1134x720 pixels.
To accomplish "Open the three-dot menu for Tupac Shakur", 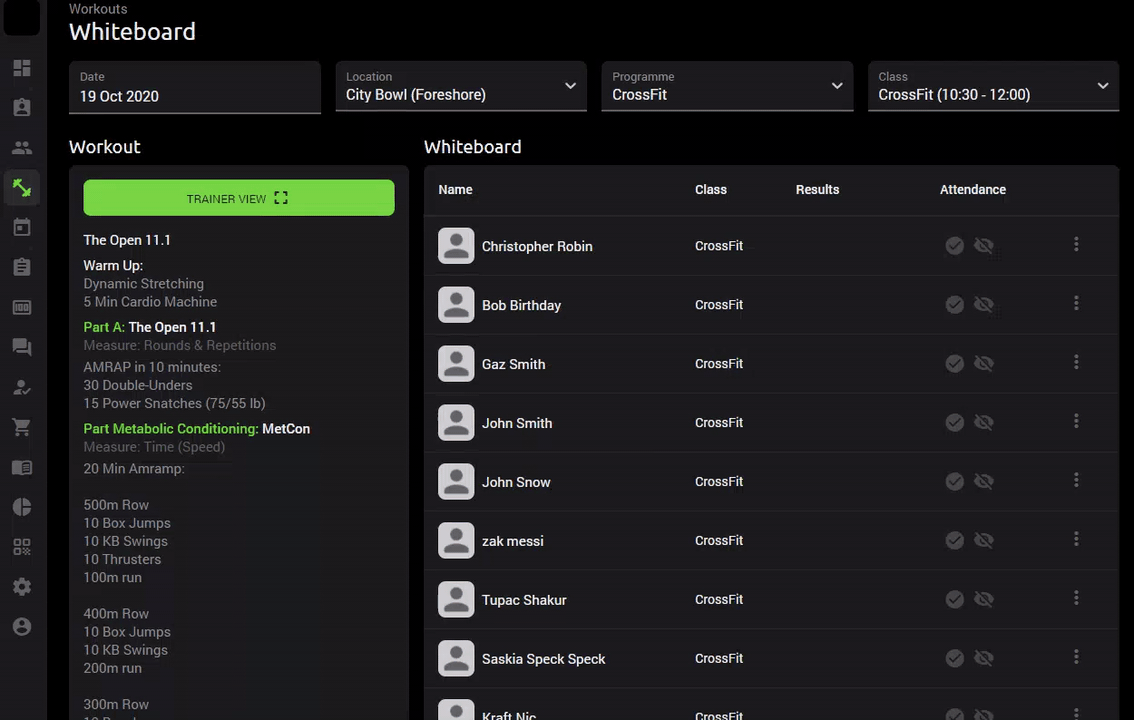I will 1076,599.
